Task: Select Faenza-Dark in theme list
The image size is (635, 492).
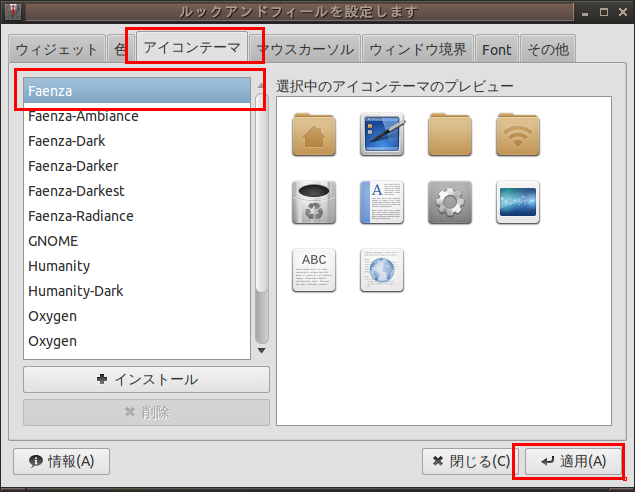Action: (137, 141)
